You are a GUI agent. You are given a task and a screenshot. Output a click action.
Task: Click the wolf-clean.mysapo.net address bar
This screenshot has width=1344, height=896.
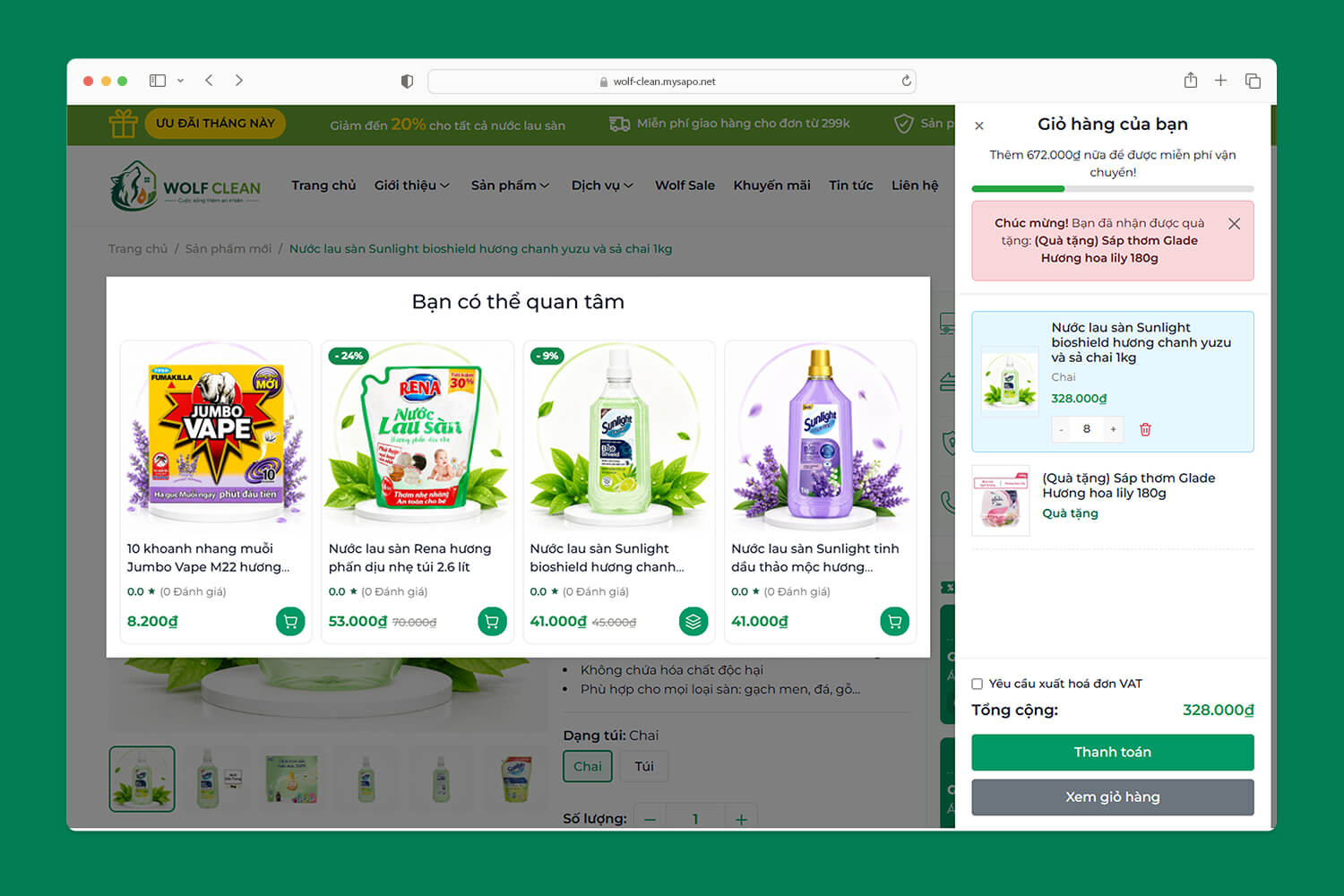(672, 82)
